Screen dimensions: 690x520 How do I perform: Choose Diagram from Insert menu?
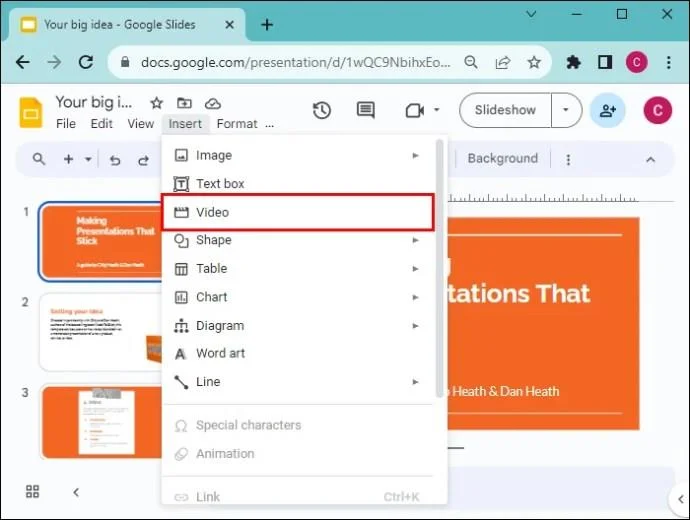pos(297,326)
